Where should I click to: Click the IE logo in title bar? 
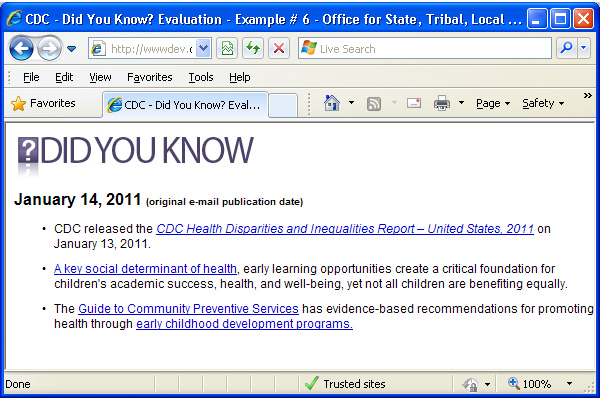pos(14,18)
